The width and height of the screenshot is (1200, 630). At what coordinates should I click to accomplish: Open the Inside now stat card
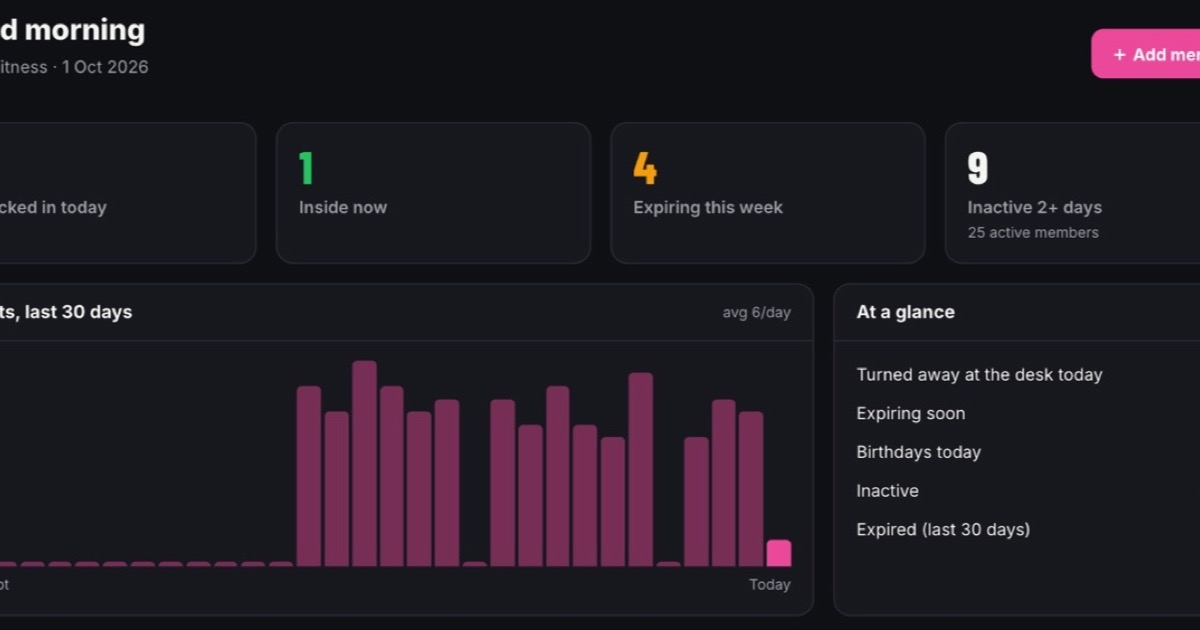[x=433, y=193]
